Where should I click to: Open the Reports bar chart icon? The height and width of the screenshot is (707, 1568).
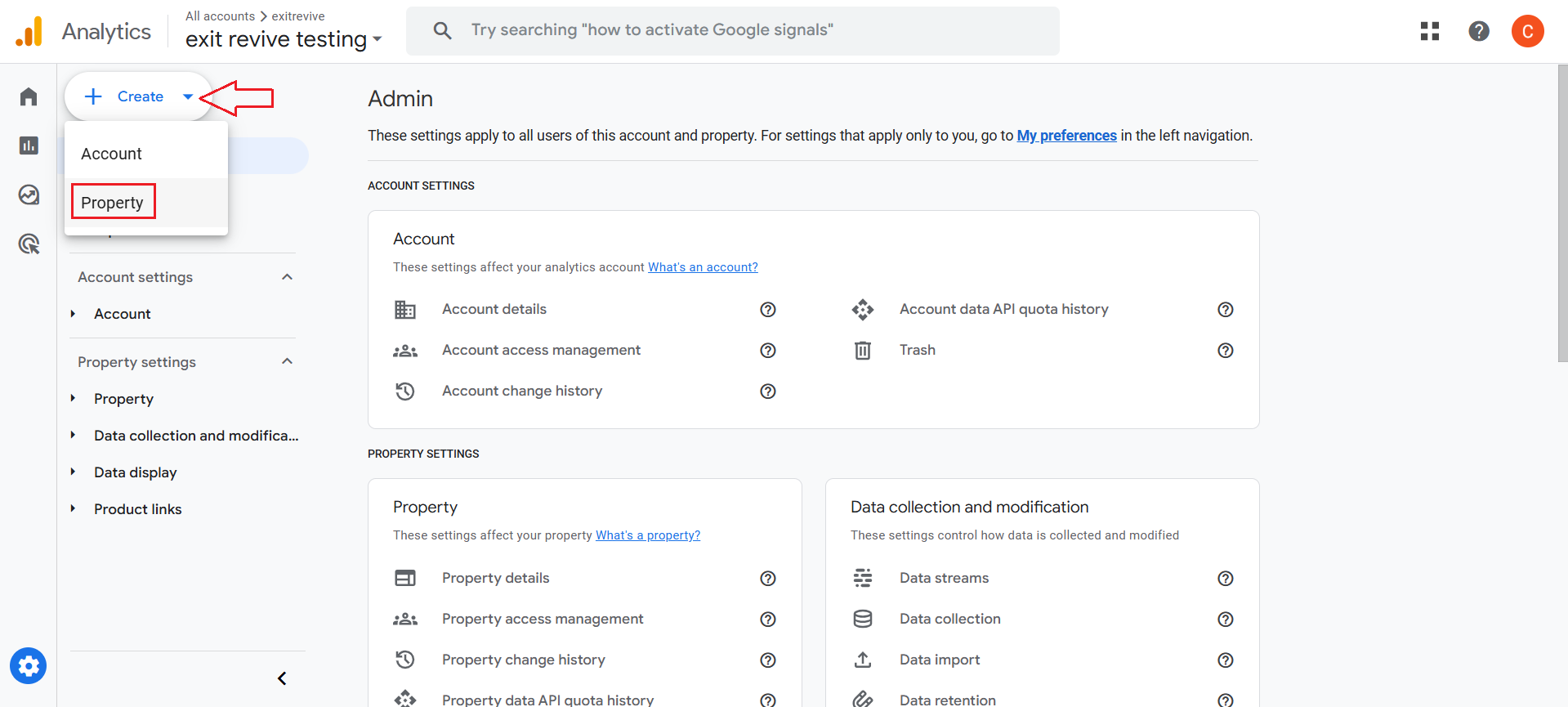(29, 145)
